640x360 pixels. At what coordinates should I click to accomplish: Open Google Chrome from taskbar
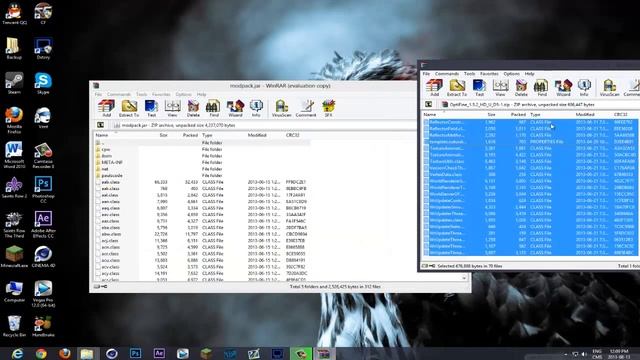(41, 353)
